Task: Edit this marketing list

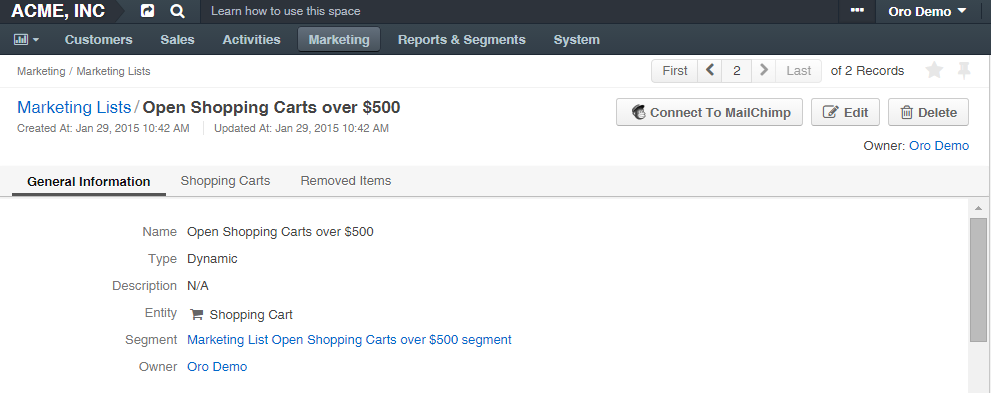Action: 845,112
